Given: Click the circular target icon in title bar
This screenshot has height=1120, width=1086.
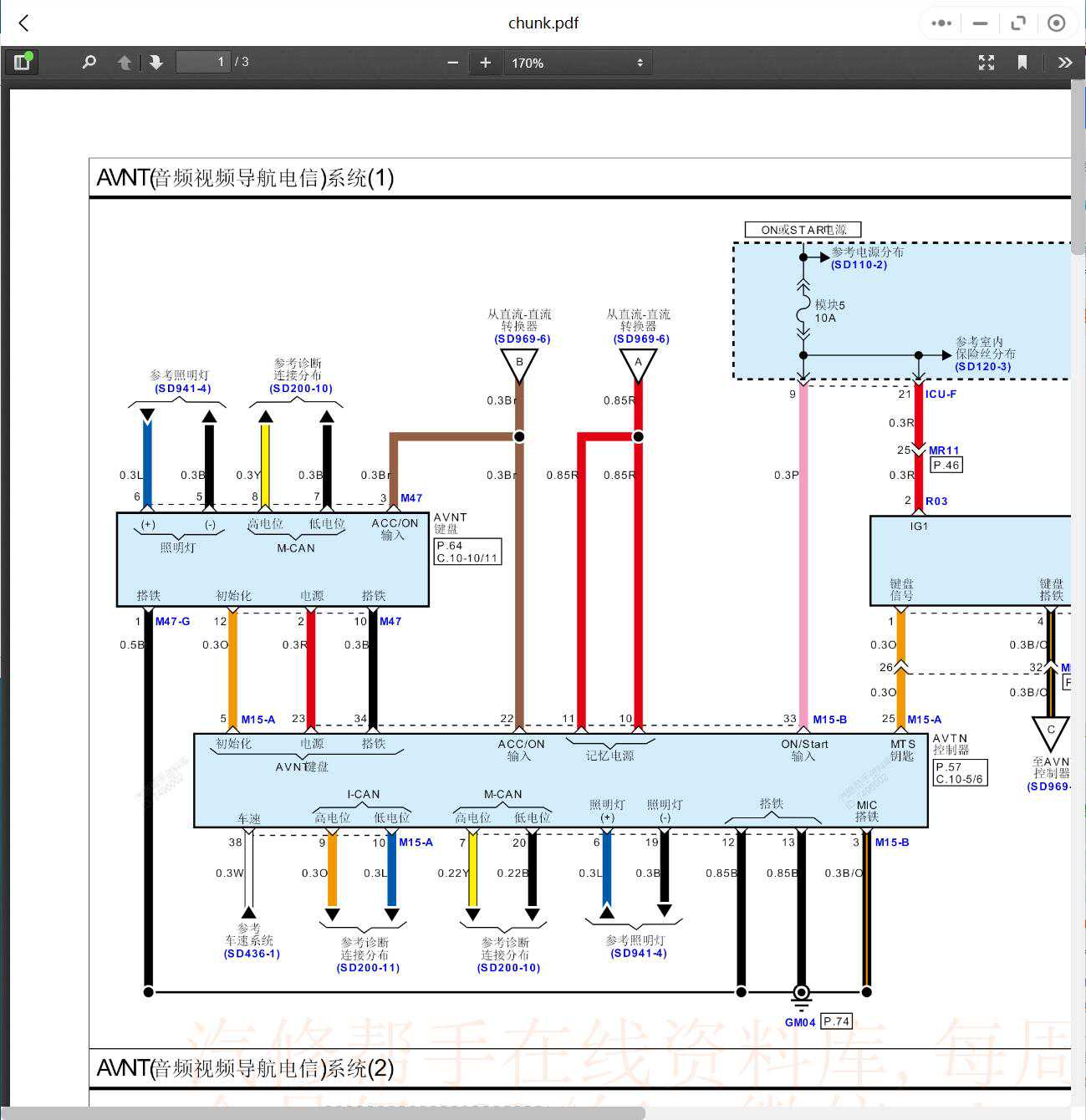Looking at the screenshot, I should 1056,23.
